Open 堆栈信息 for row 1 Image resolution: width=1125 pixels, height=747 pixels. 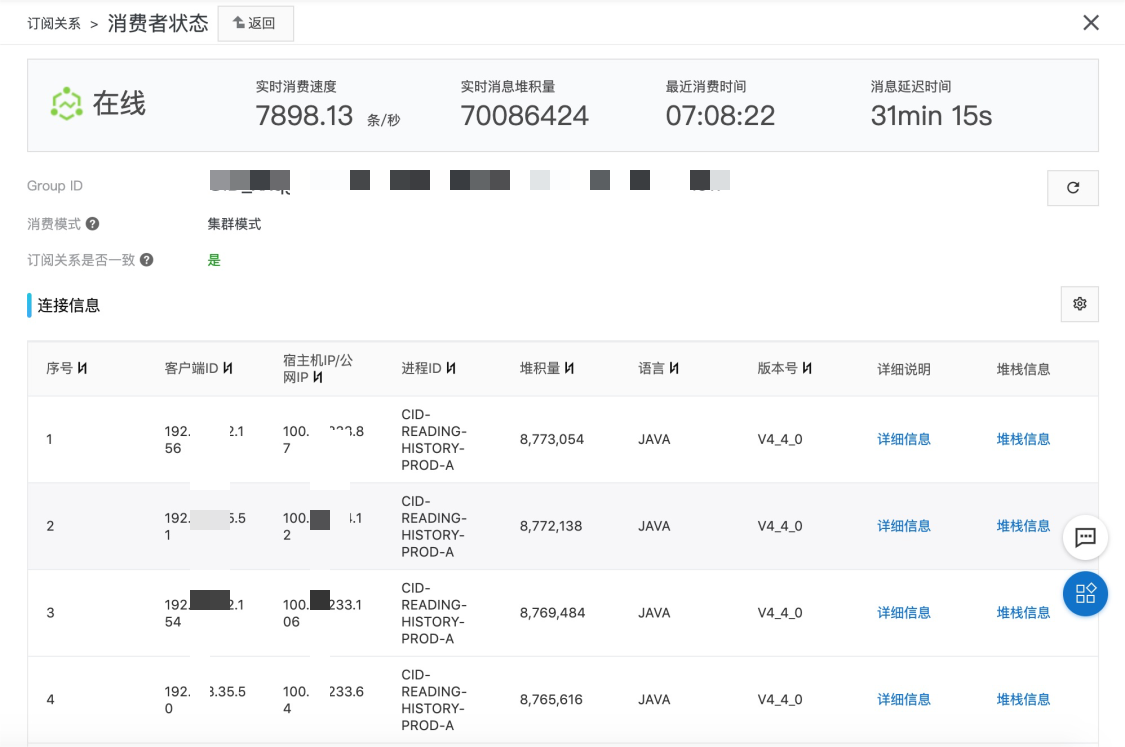1023,439
